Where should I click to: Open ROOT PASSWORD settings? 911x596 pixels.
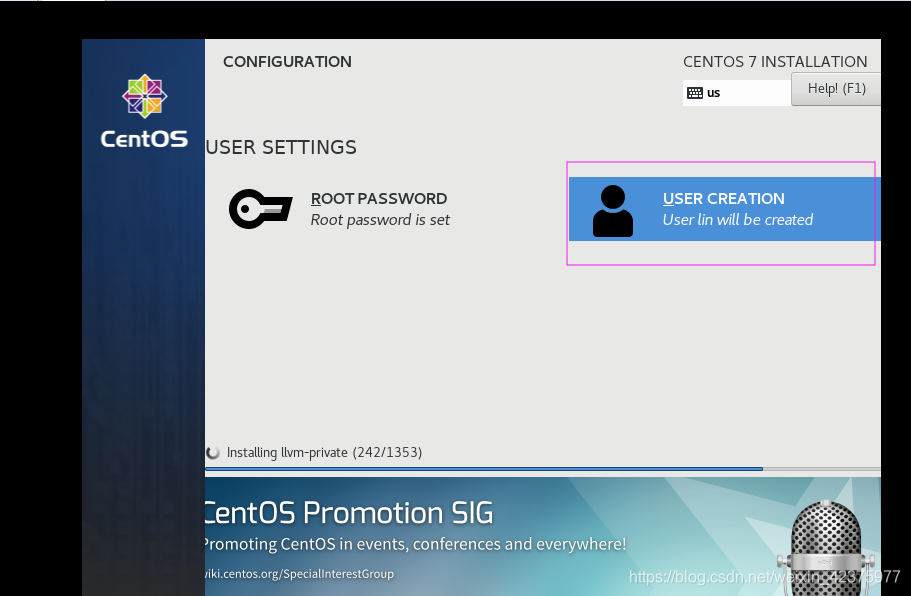(339, 209)
